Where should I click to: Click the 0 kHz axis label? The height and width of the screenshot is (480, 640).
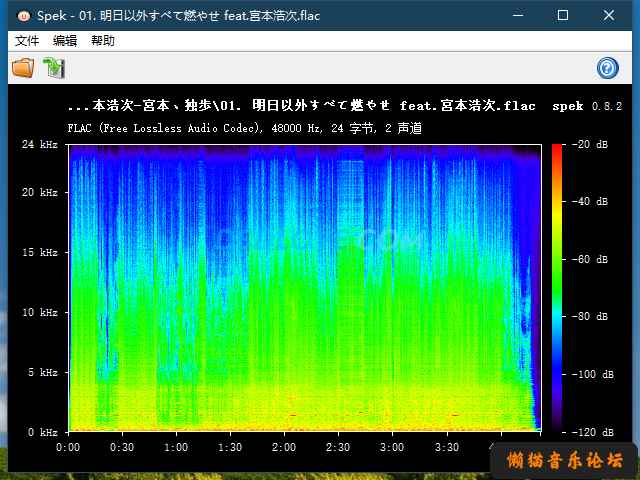coord(43,432)
